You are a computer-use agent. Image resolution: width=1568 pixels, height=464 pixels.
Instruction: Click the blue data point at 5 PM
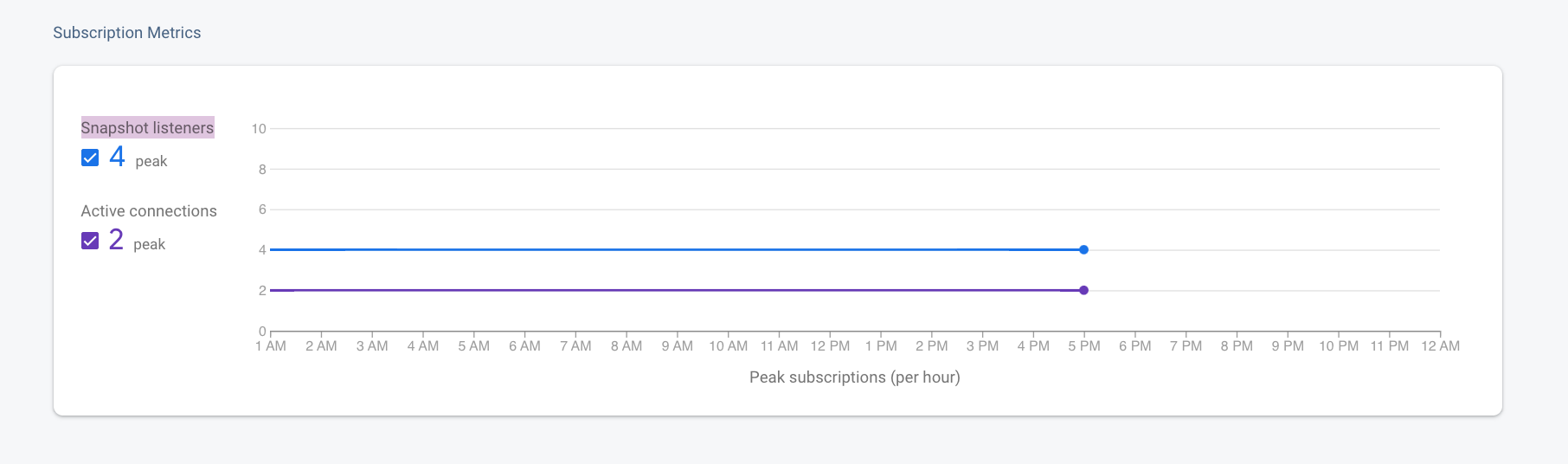tap(1083, 249)
